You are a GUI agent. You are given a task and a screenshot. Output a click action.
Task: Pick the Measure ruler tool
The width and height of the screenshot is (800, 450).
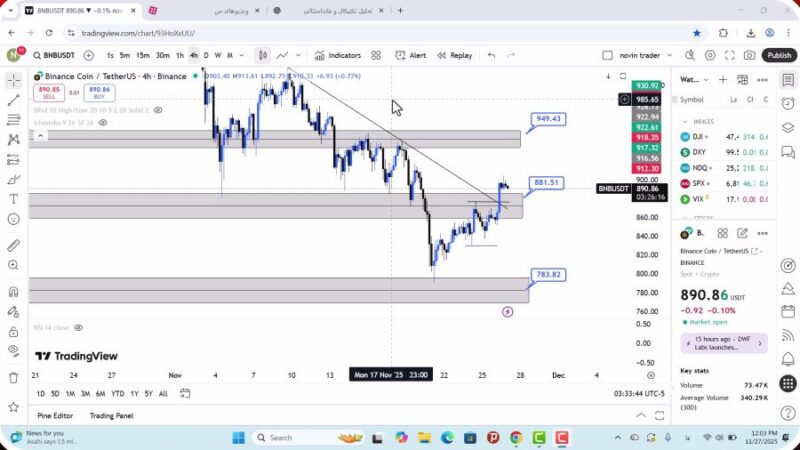point(13,245)
